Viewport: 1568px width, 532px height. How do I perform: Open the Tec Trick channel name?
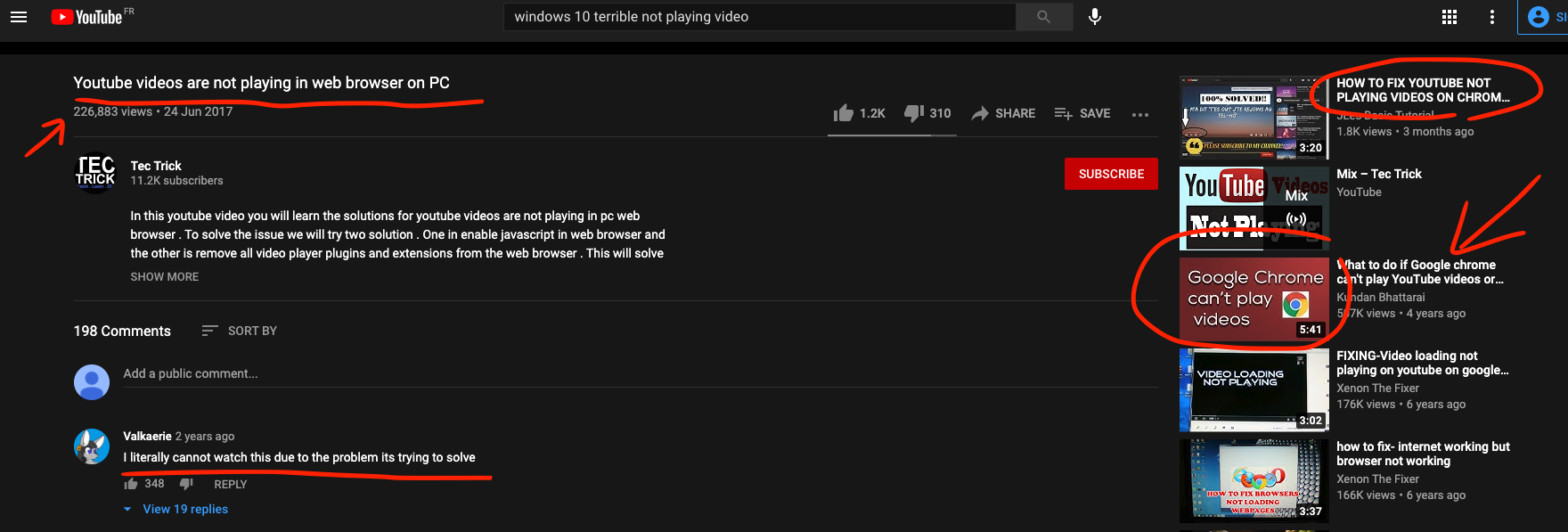click(x=156, y=166)
